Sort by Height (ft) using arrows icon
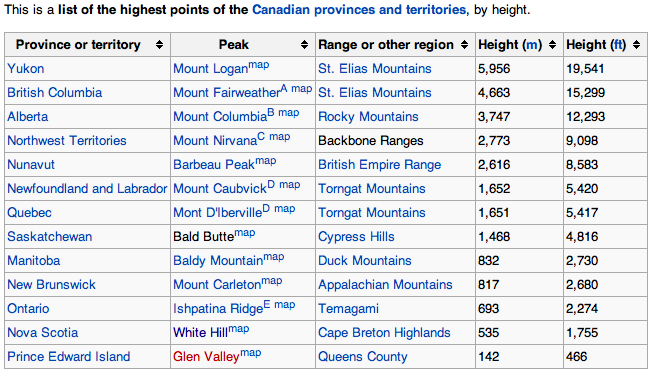The image size is (649, 371). 637,45
